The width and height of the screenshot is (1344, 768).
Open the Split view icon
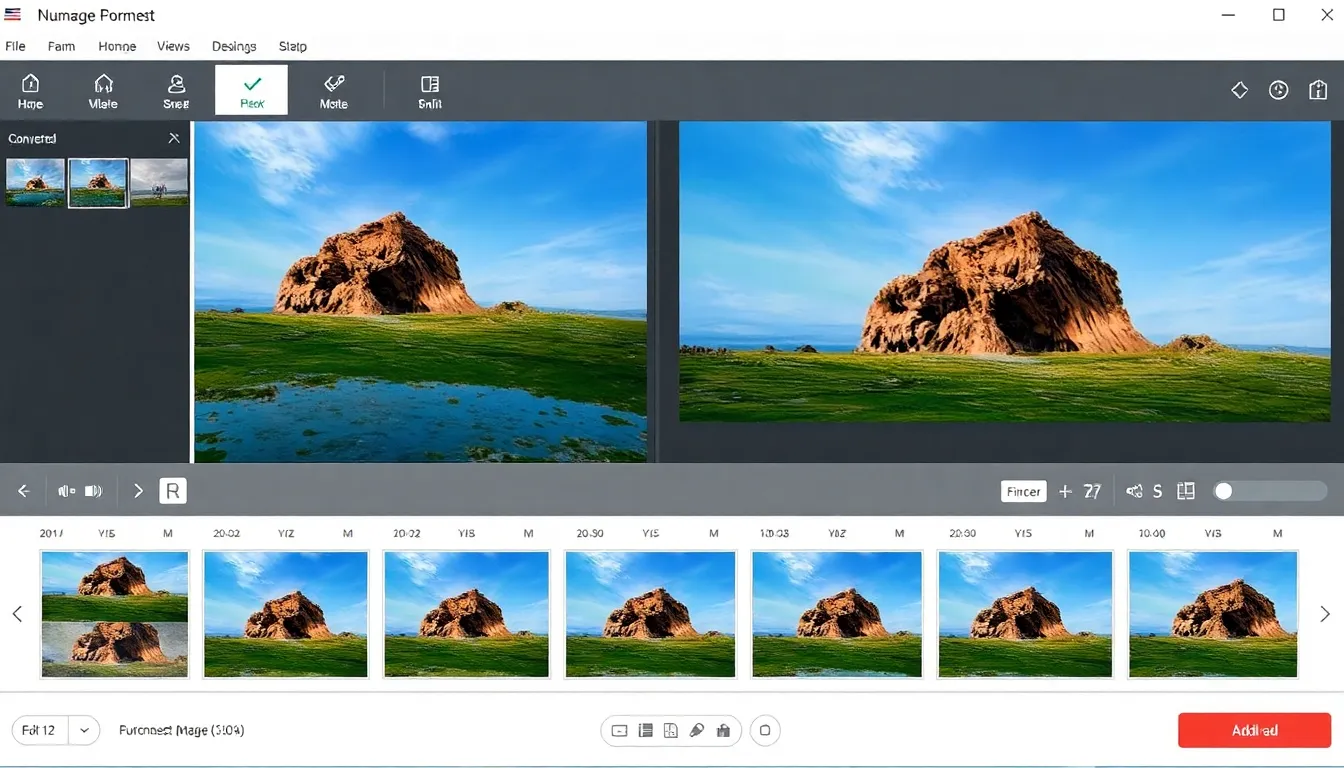click(429, 89)
